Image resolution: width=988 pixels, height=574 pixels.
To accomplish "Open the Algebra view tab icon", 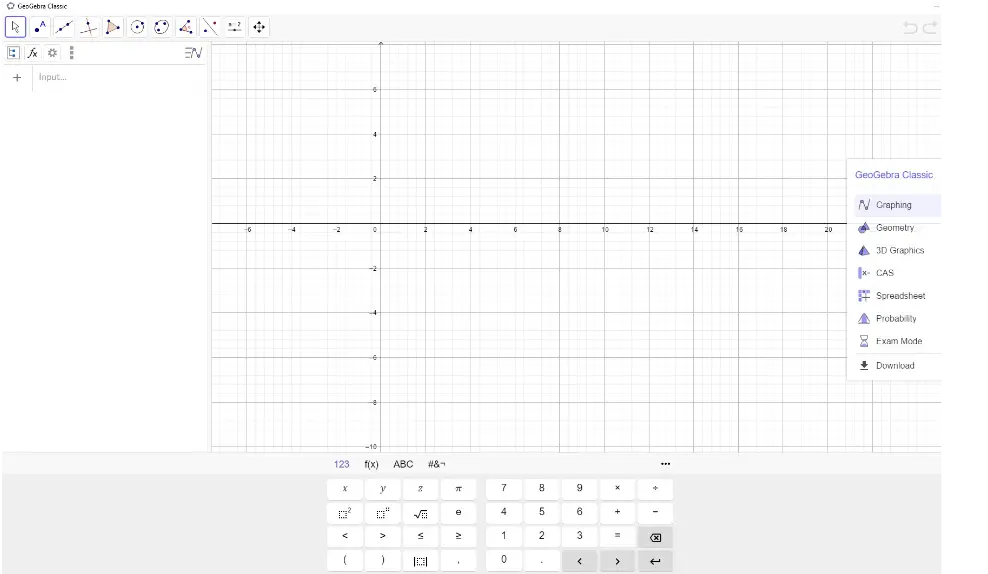I will click(13, 53).
